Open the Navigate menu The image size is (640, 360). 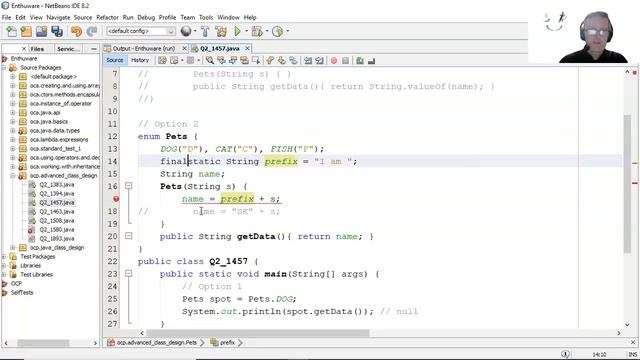[58, 17]
